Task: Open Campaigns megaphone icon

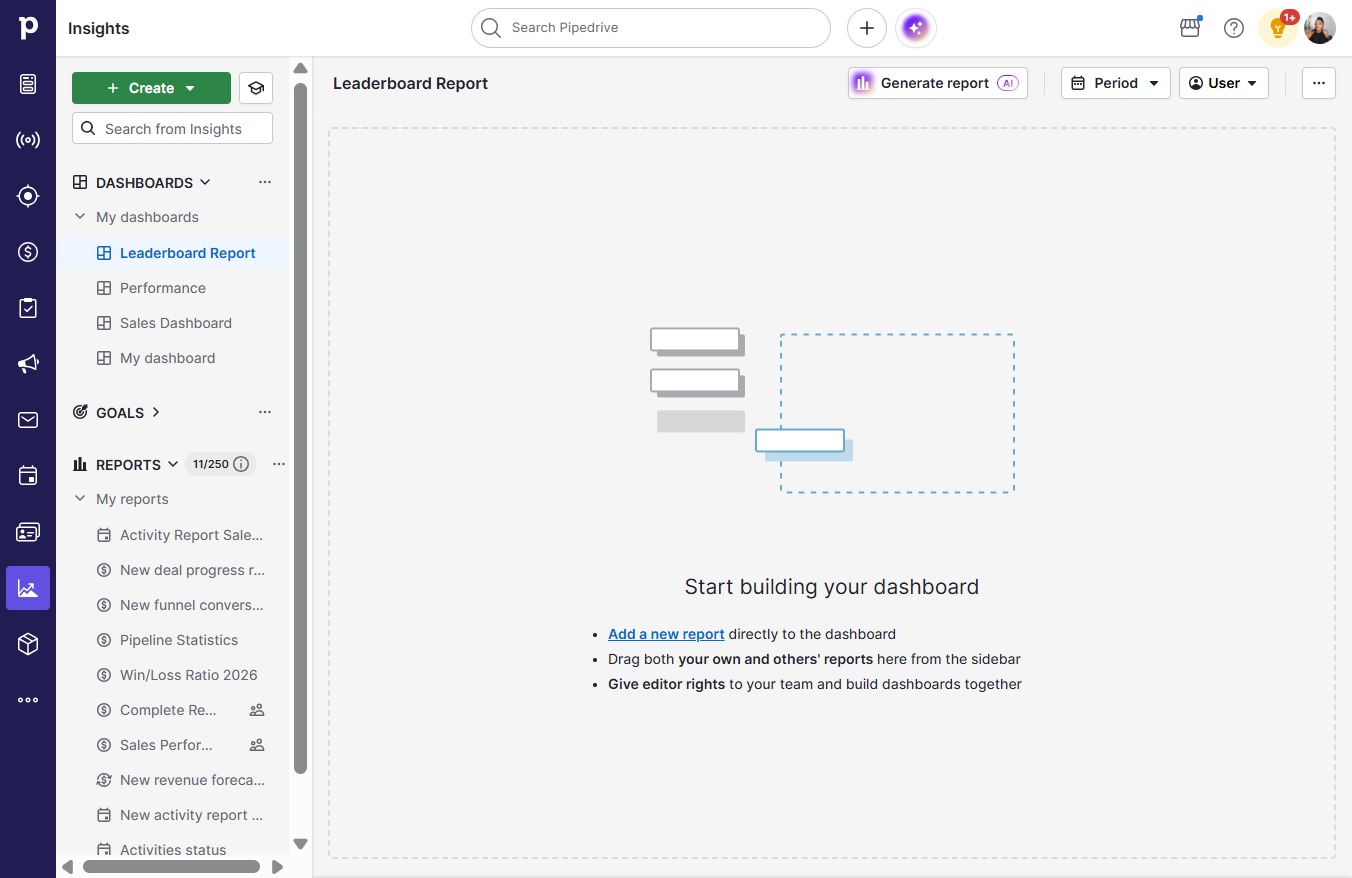Action: [28, 364]
